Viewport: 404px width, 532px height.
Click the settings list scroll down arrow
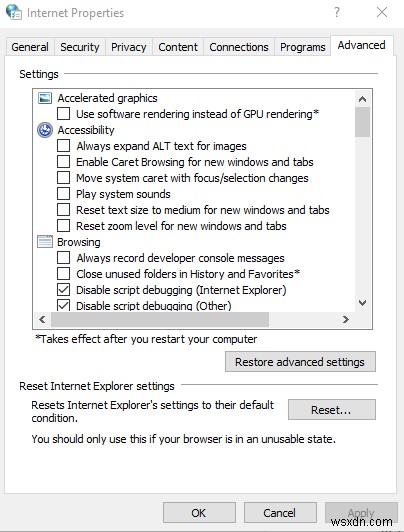click(x=362, y=303)
